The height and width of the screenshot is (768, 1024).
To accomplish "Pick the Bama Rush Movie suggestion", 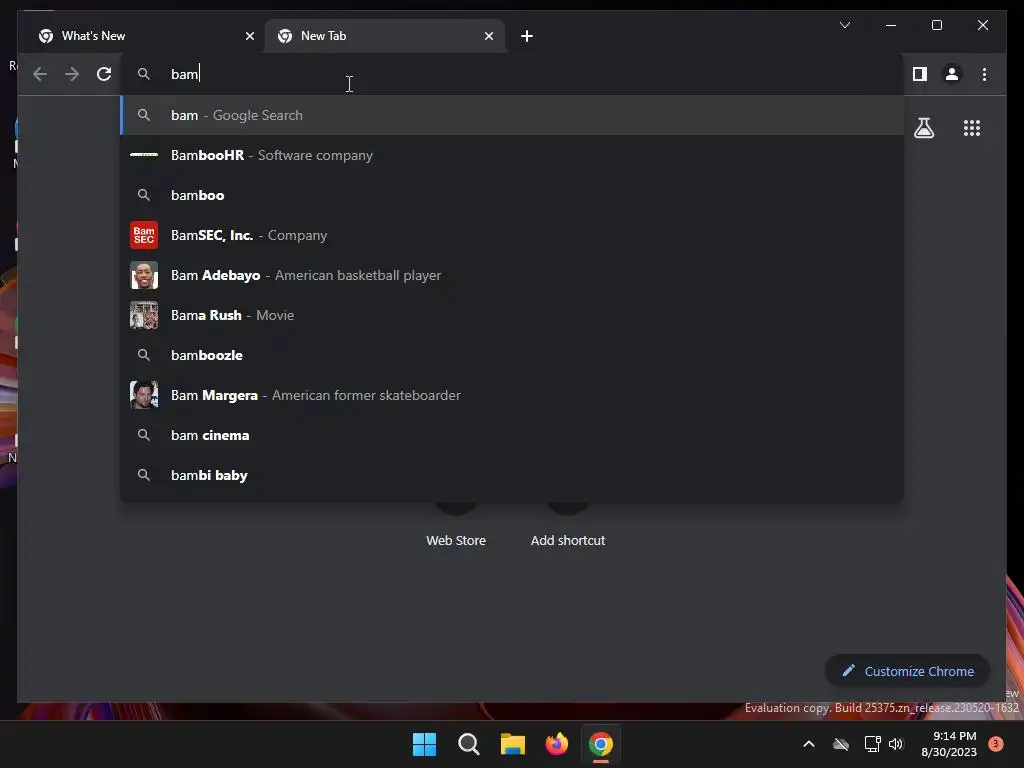I will [513, 315].
